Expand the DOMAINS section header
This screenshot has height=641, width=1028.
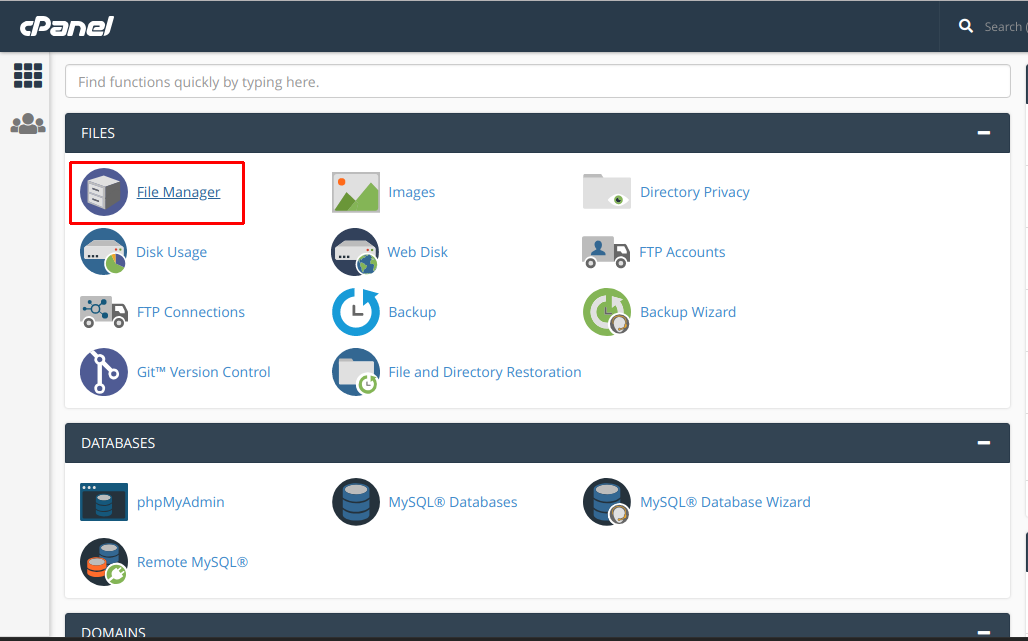coord(983,632)
